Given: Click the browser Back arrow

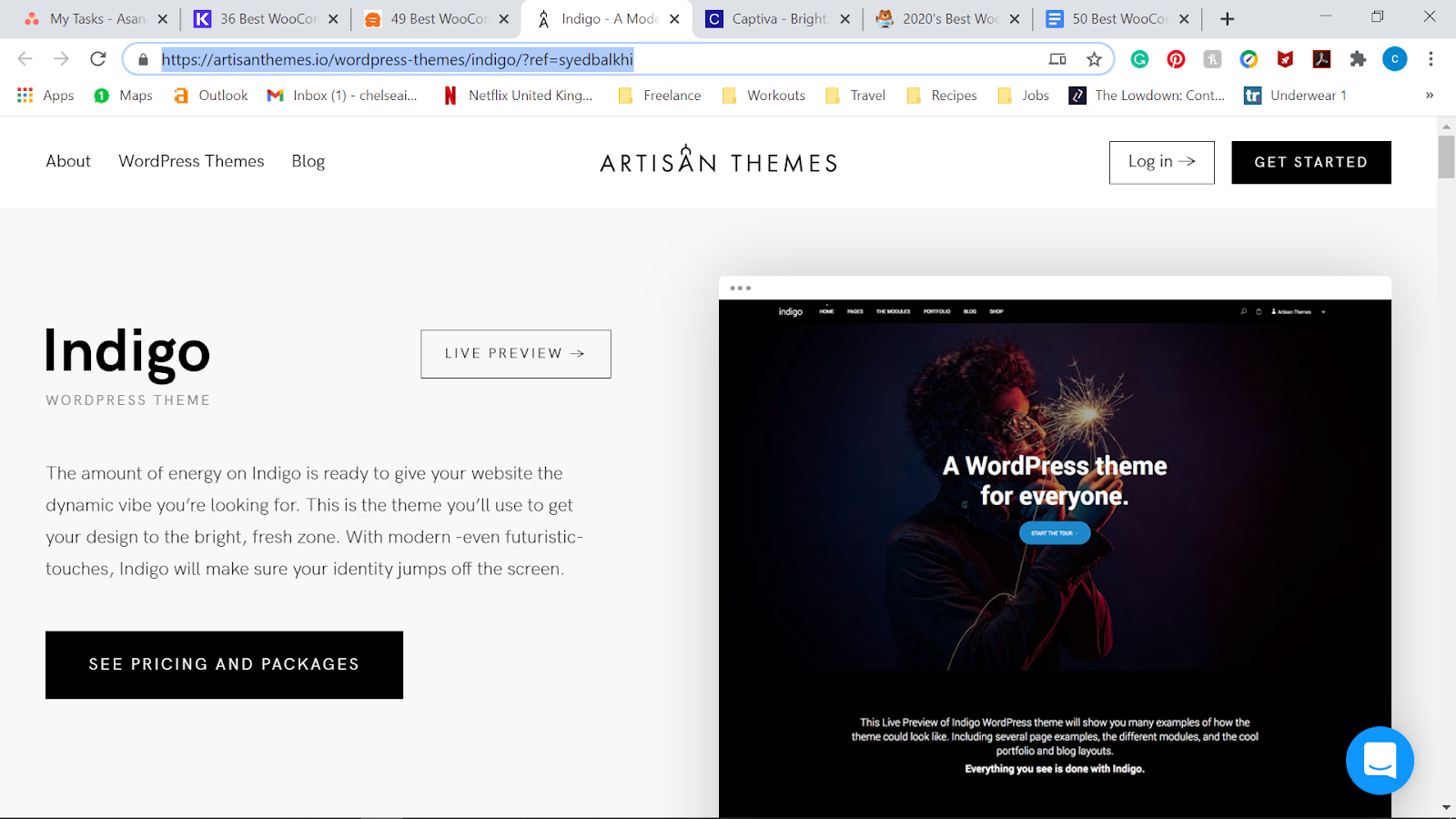Looking at the screenshot, I should [25, 59].
